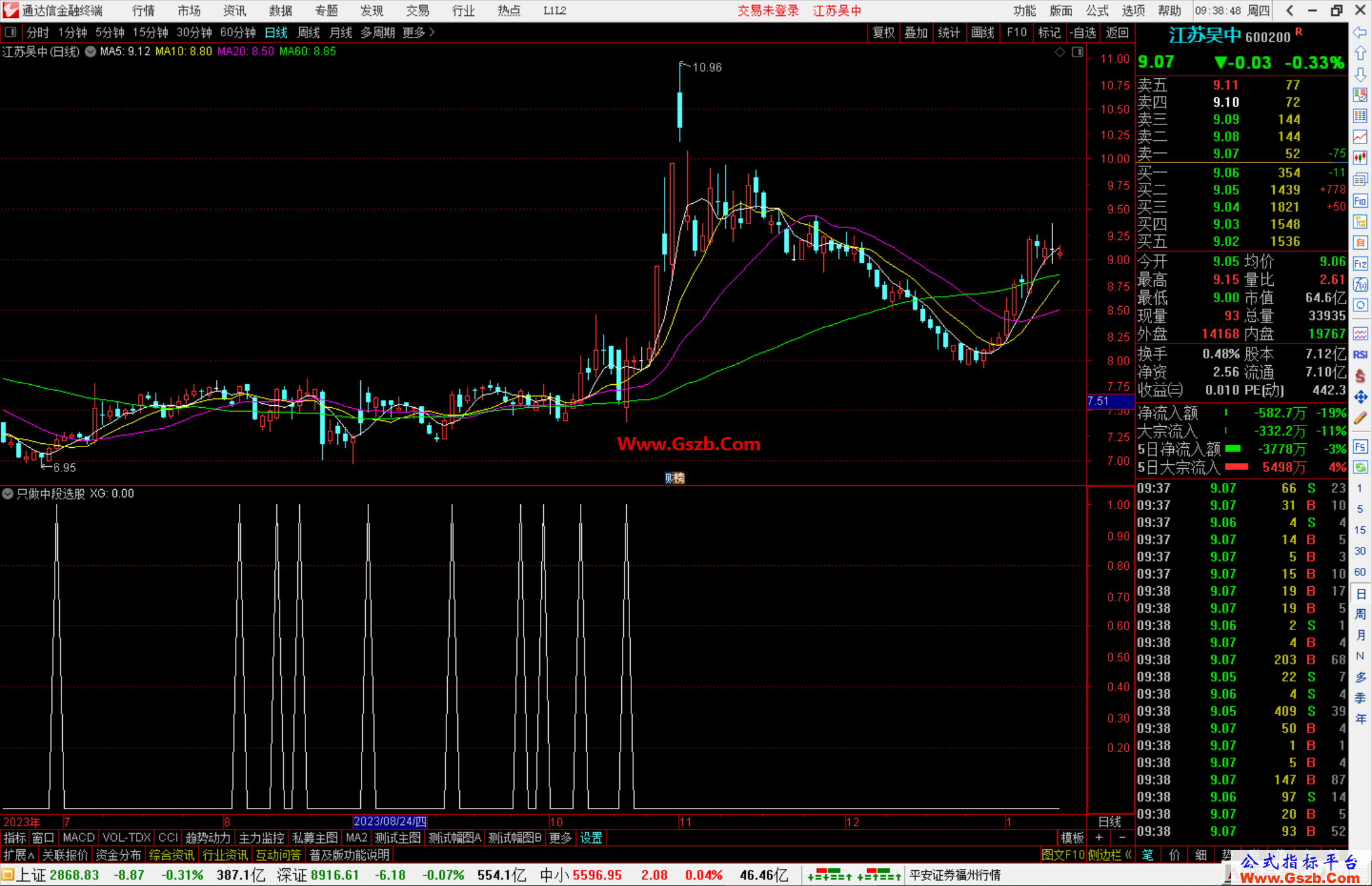Open the intraday line chart icon in sidebar
The image size is (1372, 886).
(1360, 137)
